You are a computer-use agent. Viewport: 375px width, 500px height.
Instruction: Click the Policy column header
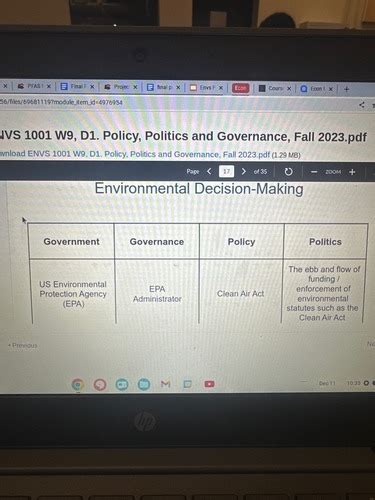point(241,242)
